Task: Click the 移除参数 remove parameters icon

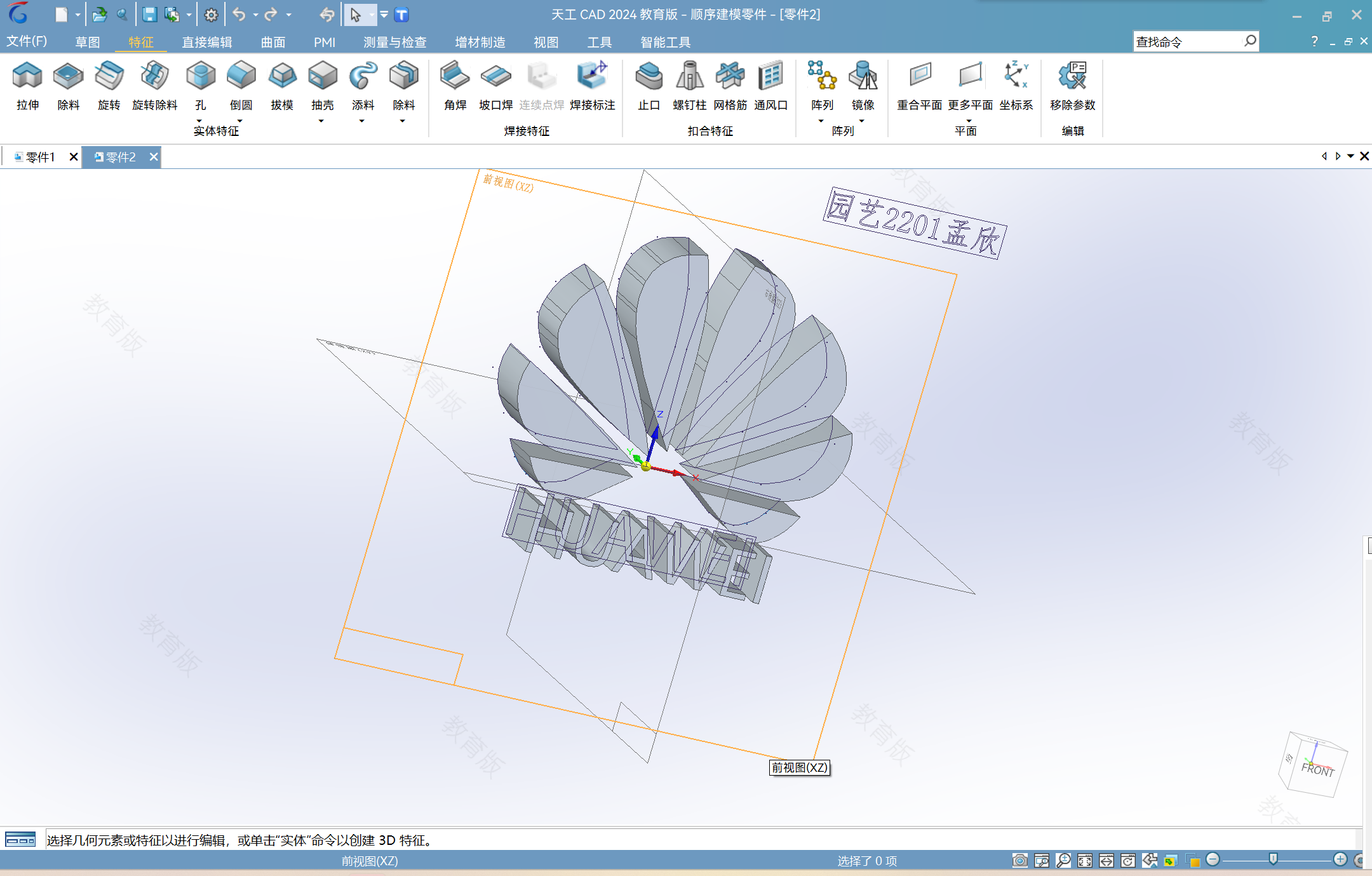Action: [1072, 76]
